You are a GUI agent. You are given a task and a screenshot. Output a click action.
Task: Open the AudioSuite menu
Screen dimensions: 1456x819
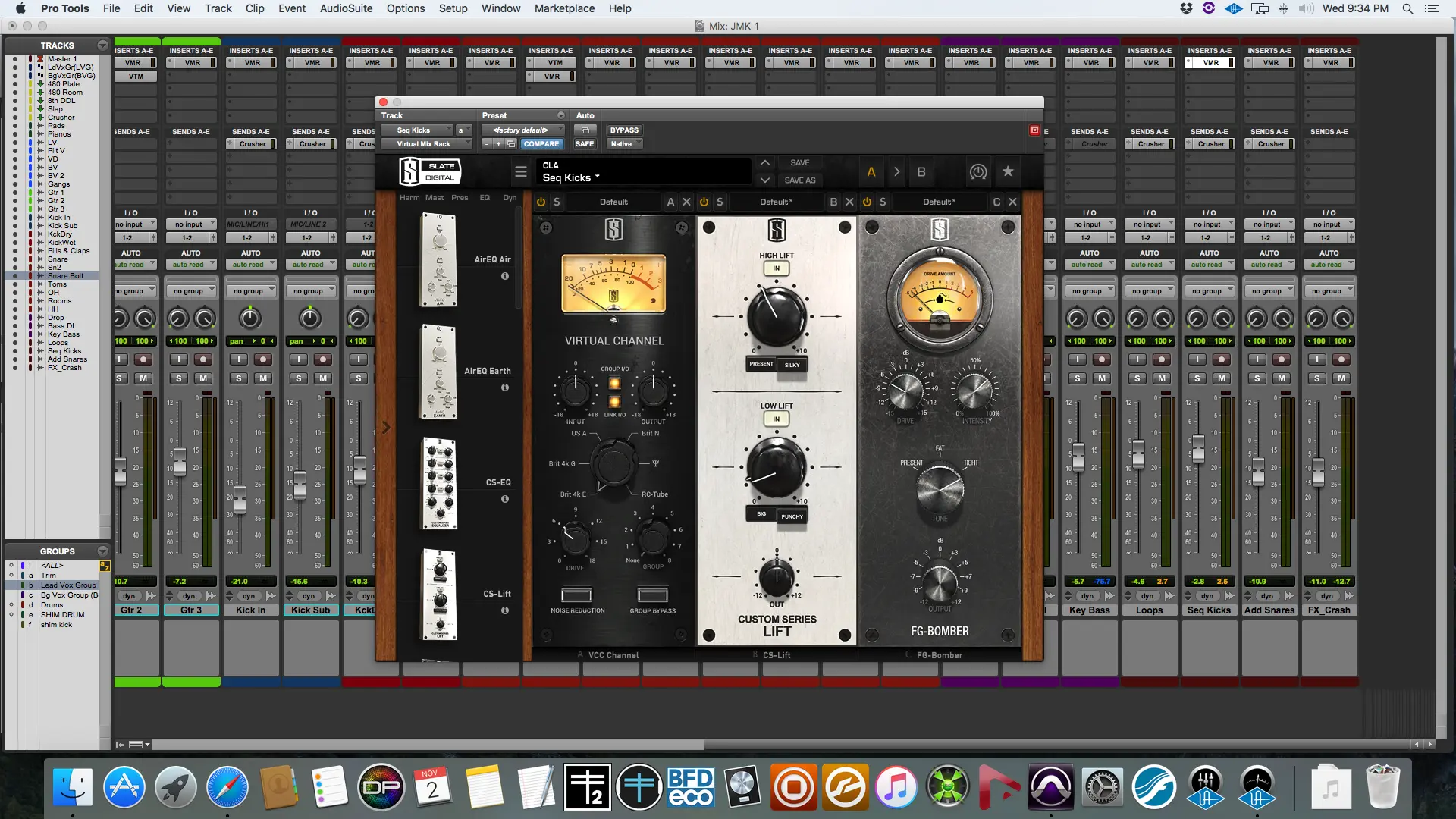(x=346, y=8)
